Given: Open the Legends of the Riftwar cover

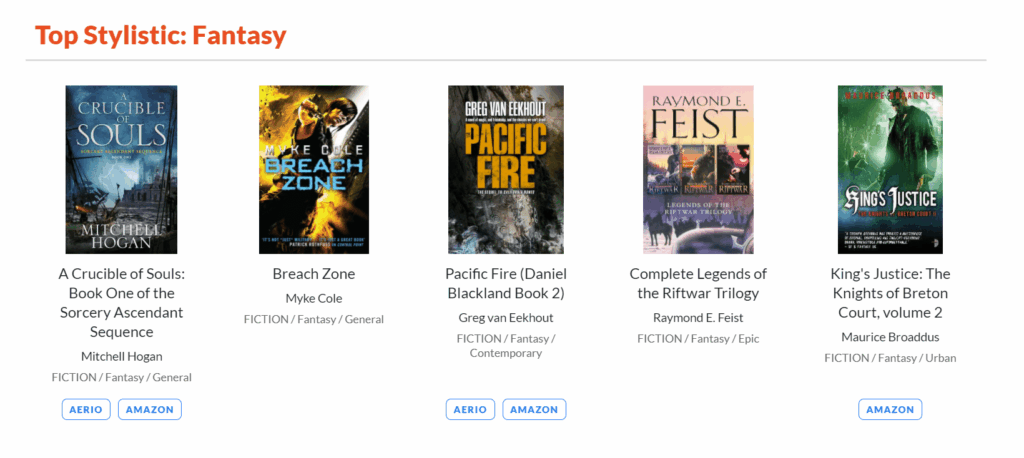Looking at the screenshot, I should [698, 169].
